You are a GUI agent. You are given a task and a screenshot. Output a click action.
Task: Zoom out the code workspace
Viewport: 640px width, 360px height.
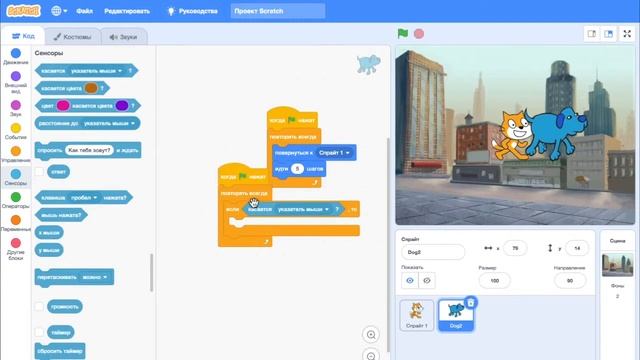coord(371,355)
